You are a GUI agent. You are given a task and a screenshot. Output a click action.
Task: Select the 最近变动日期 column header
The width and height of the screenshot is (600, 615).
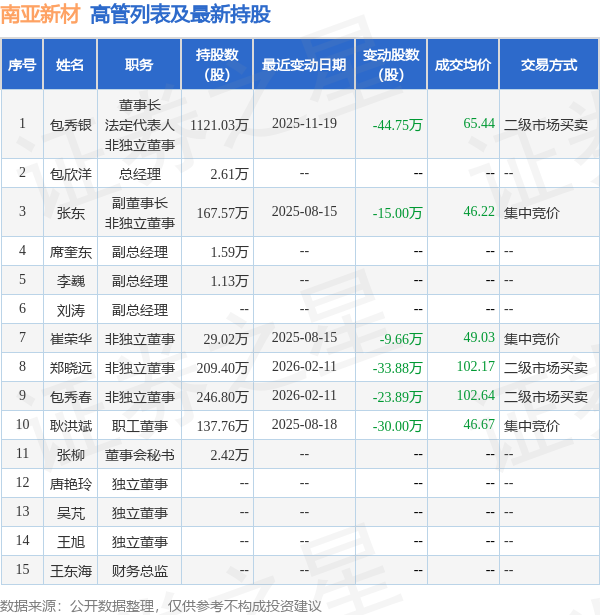(304, 65)
